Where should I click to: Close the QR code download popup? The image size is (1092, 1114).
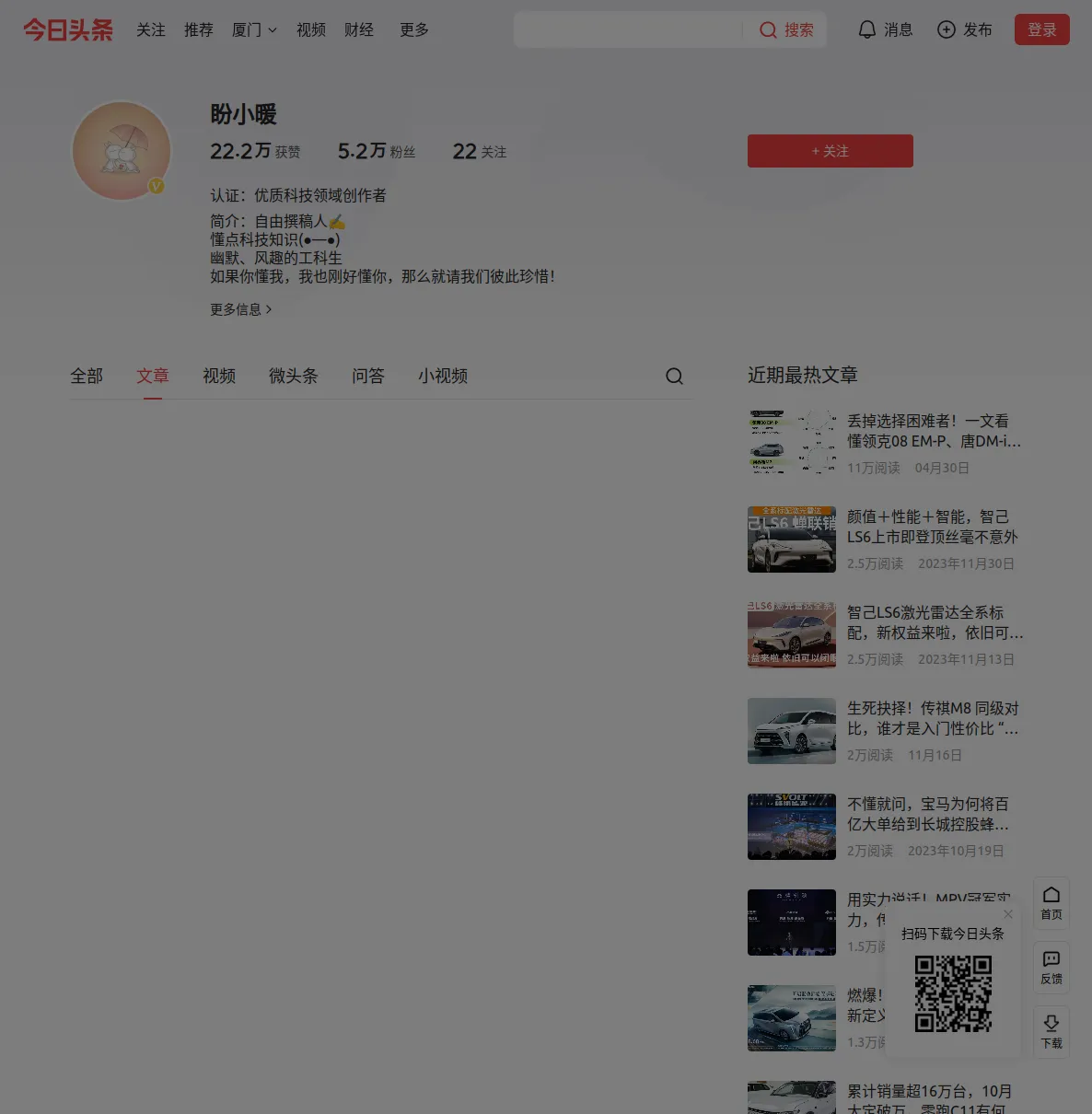(x=1008, y=914)
